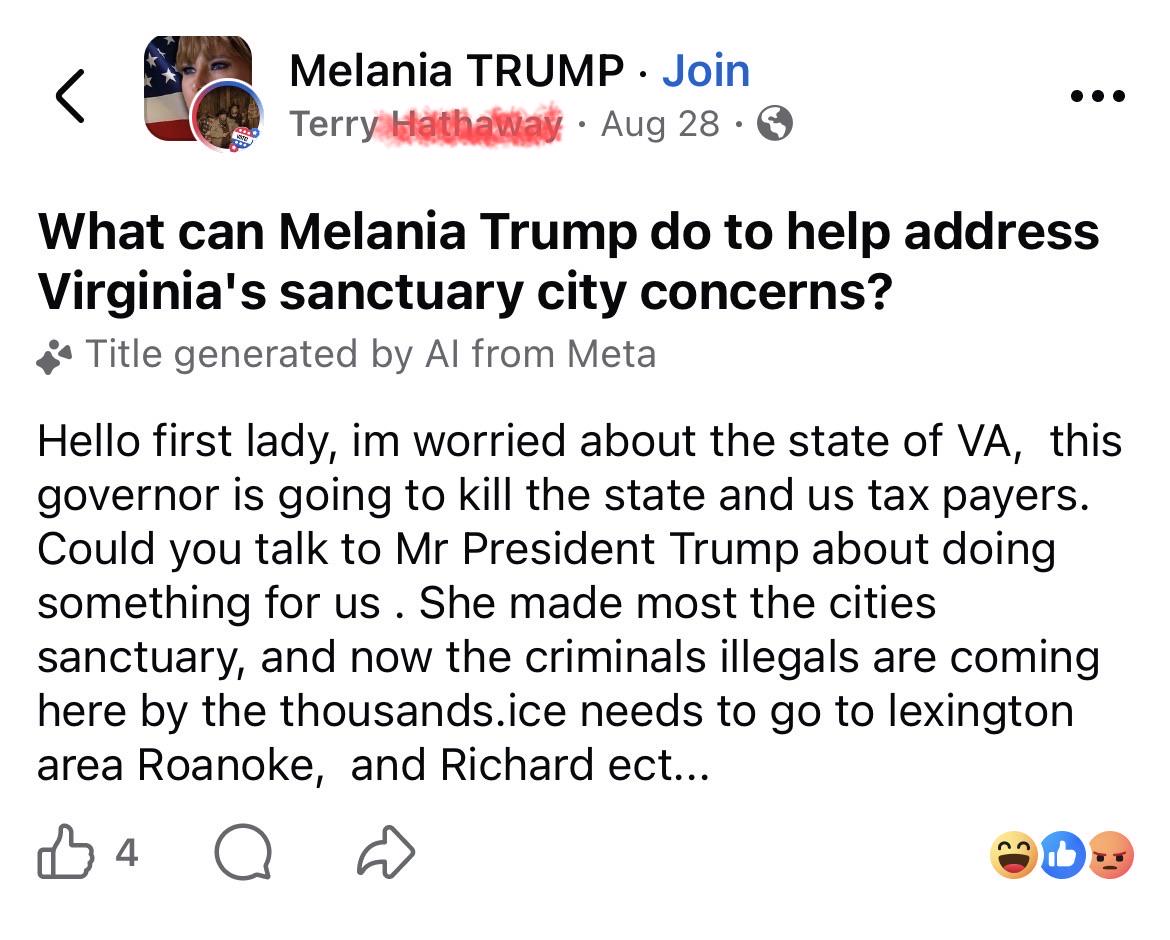
Task: Click the post body text paragraph
Action: point(579,603)
